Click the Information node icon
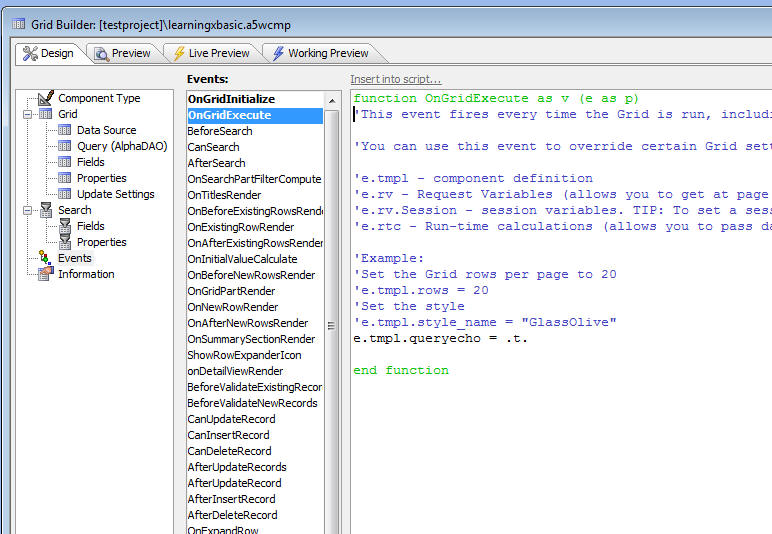Screen dimensions: 772x534 pyautogui.click(x=46, y=274)
